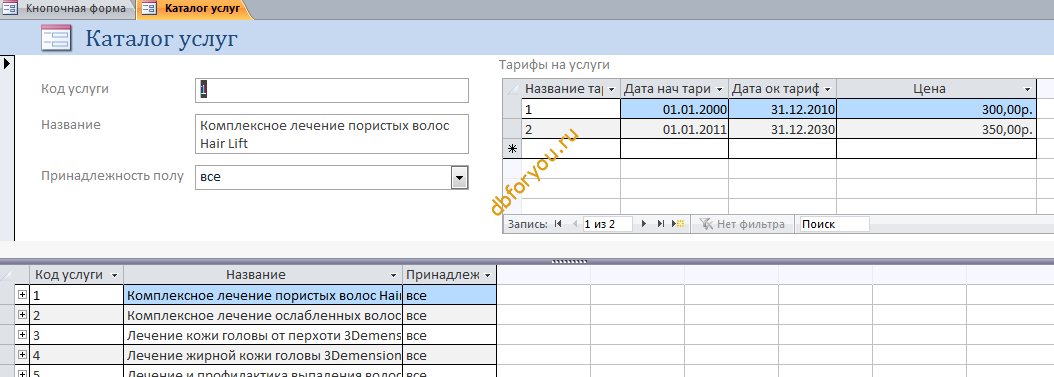Open Название column dropdown in lower datasheet

(393, 275)
